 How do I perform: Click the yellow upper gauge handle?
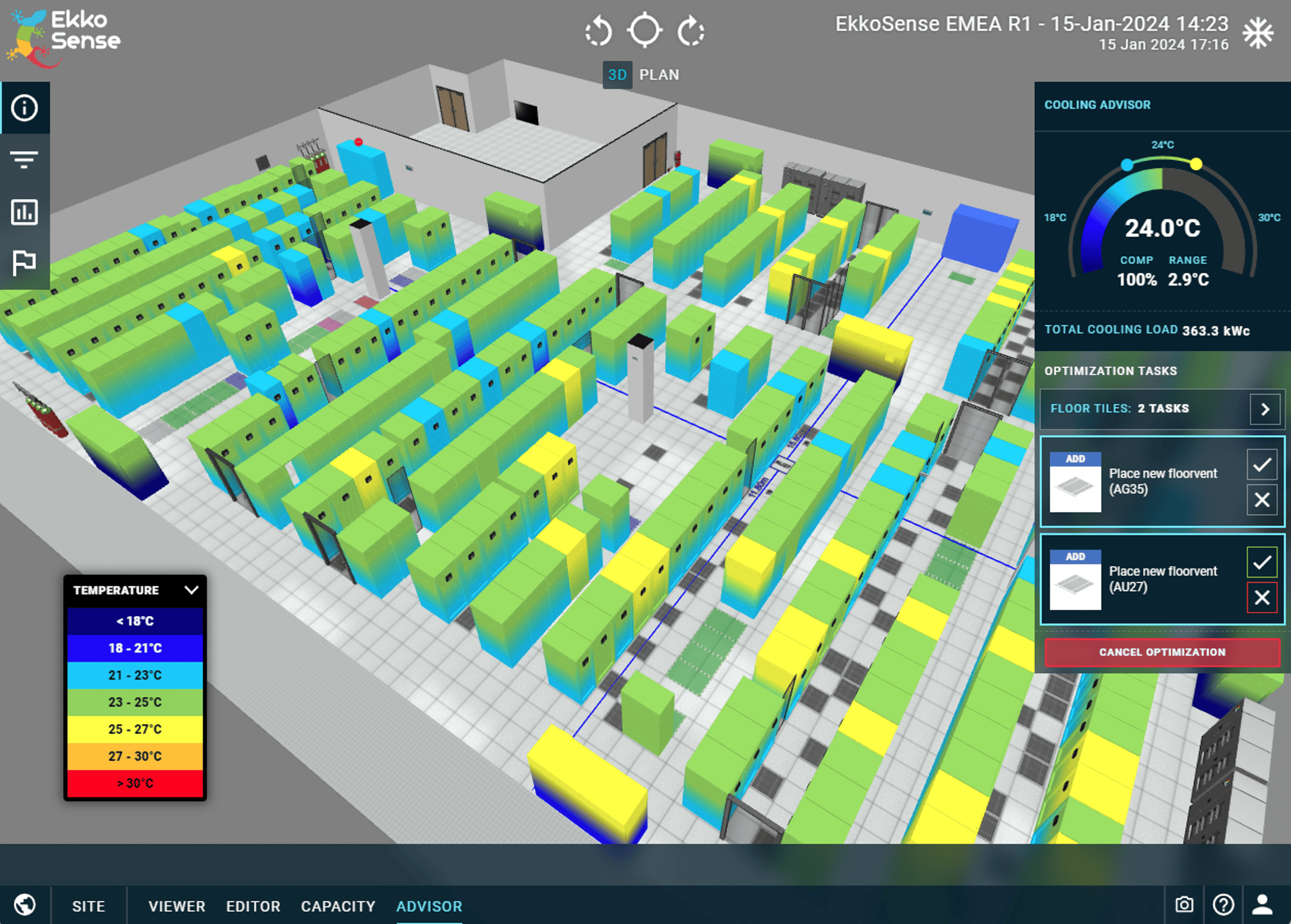[1196, 164]
